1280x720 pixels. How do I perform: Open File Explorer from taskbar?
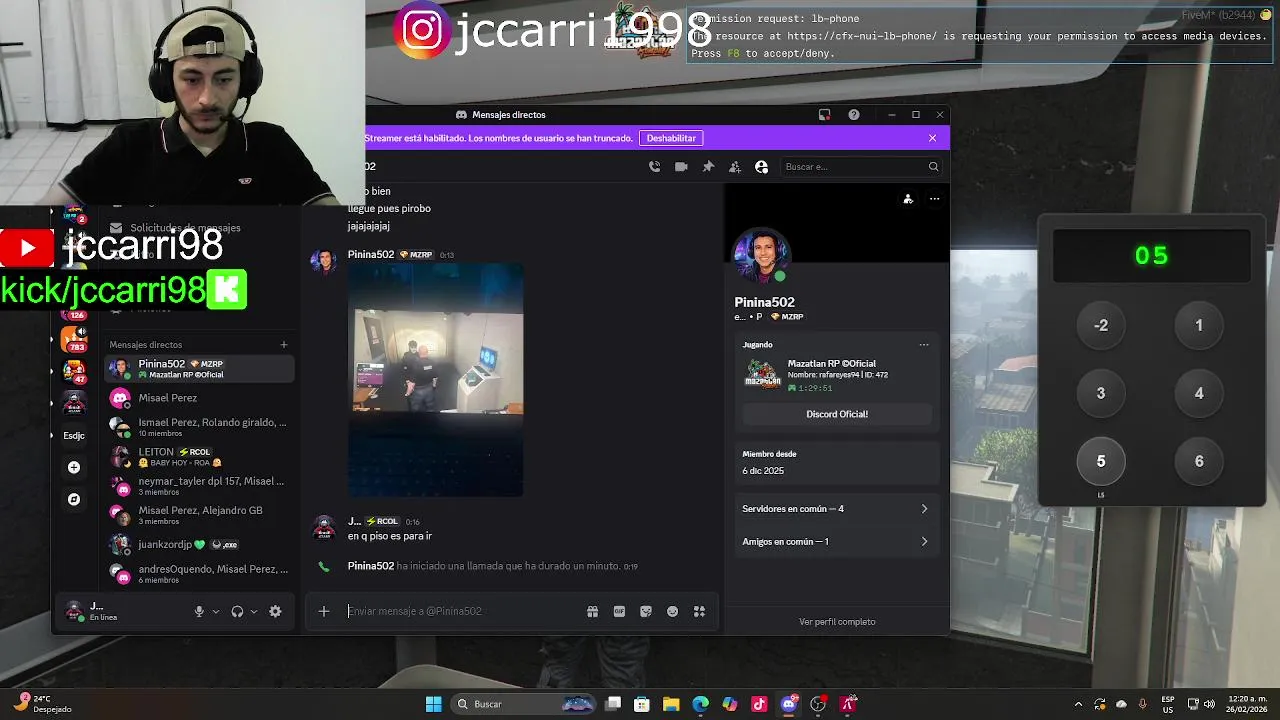(671, 704)
